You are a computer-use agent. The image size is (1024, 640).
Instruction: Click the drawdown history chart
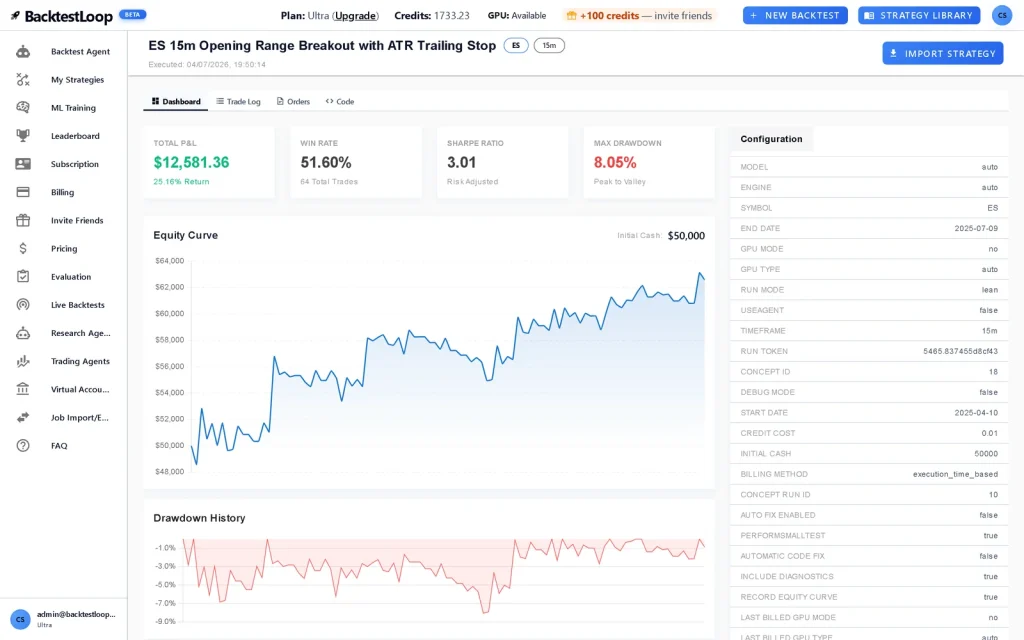[443, 581]
